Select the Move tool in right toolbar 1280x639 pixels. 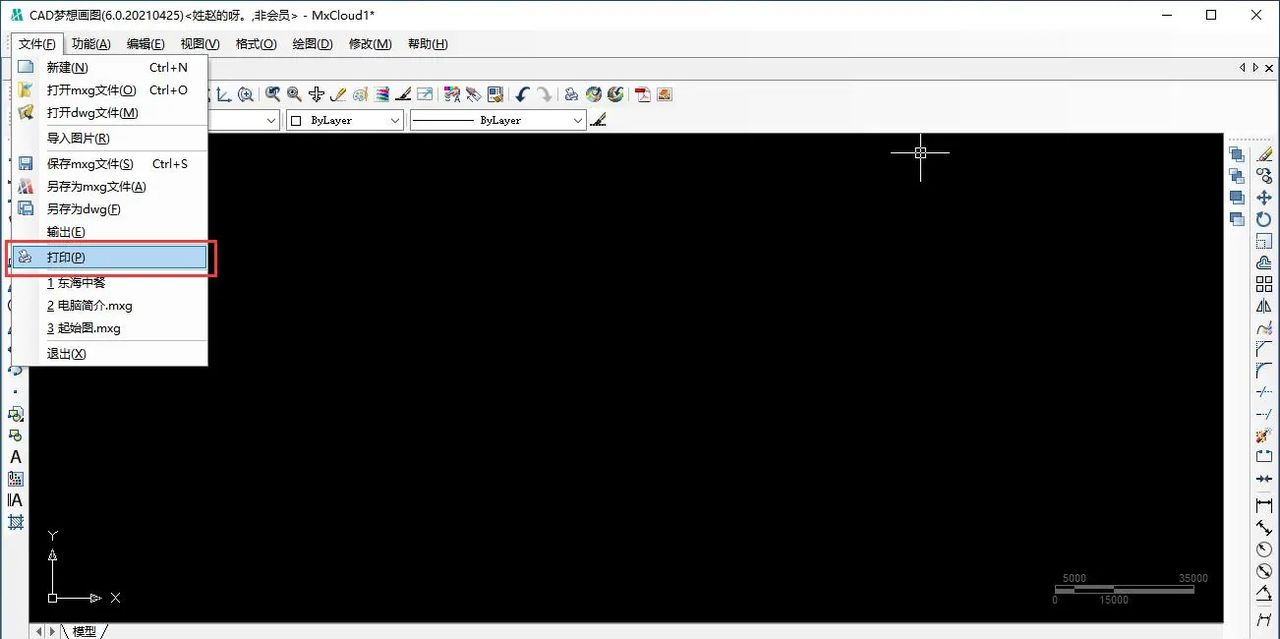click(1264, 198)
